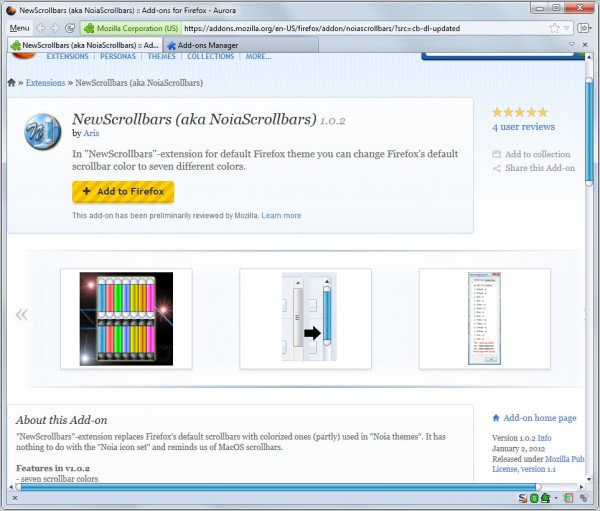
Task: Click the "January 2, 2012" release date
Action: click(x=518, y=449)
